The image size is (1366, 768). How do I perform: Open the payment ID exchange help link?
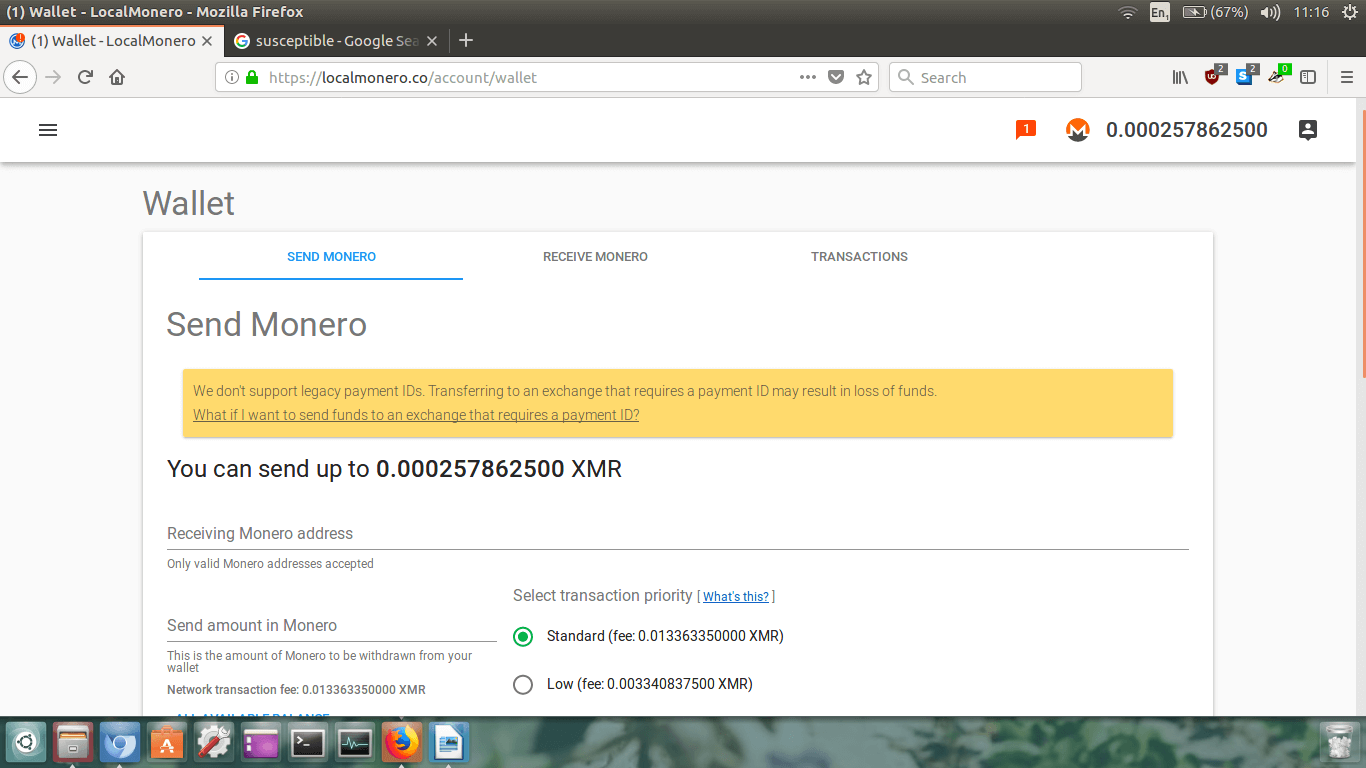tap(416, 415)
